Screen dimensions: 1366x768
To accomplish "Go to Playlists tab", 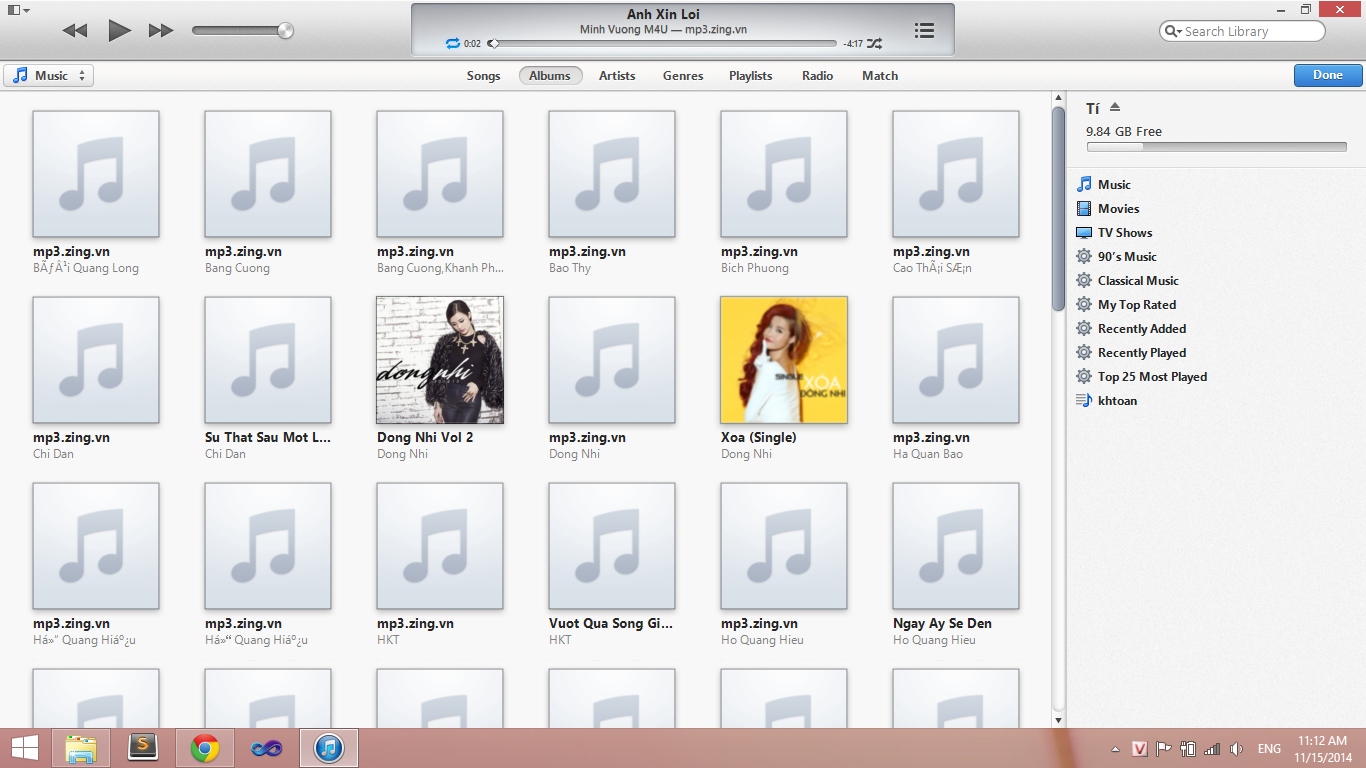I will tap(750, 76).
